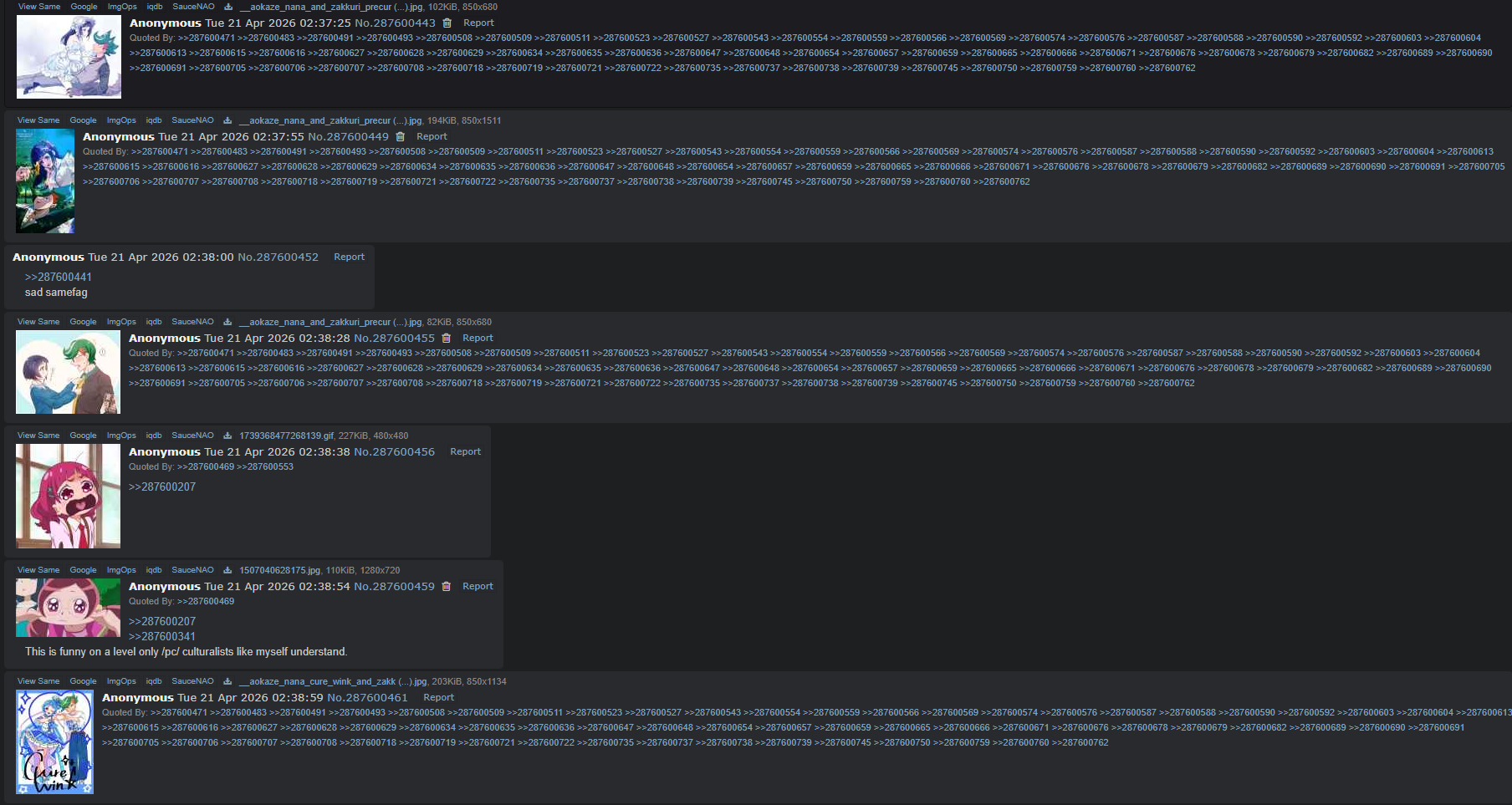Click the download icon for post No.287600443's image

pos(228,7)
